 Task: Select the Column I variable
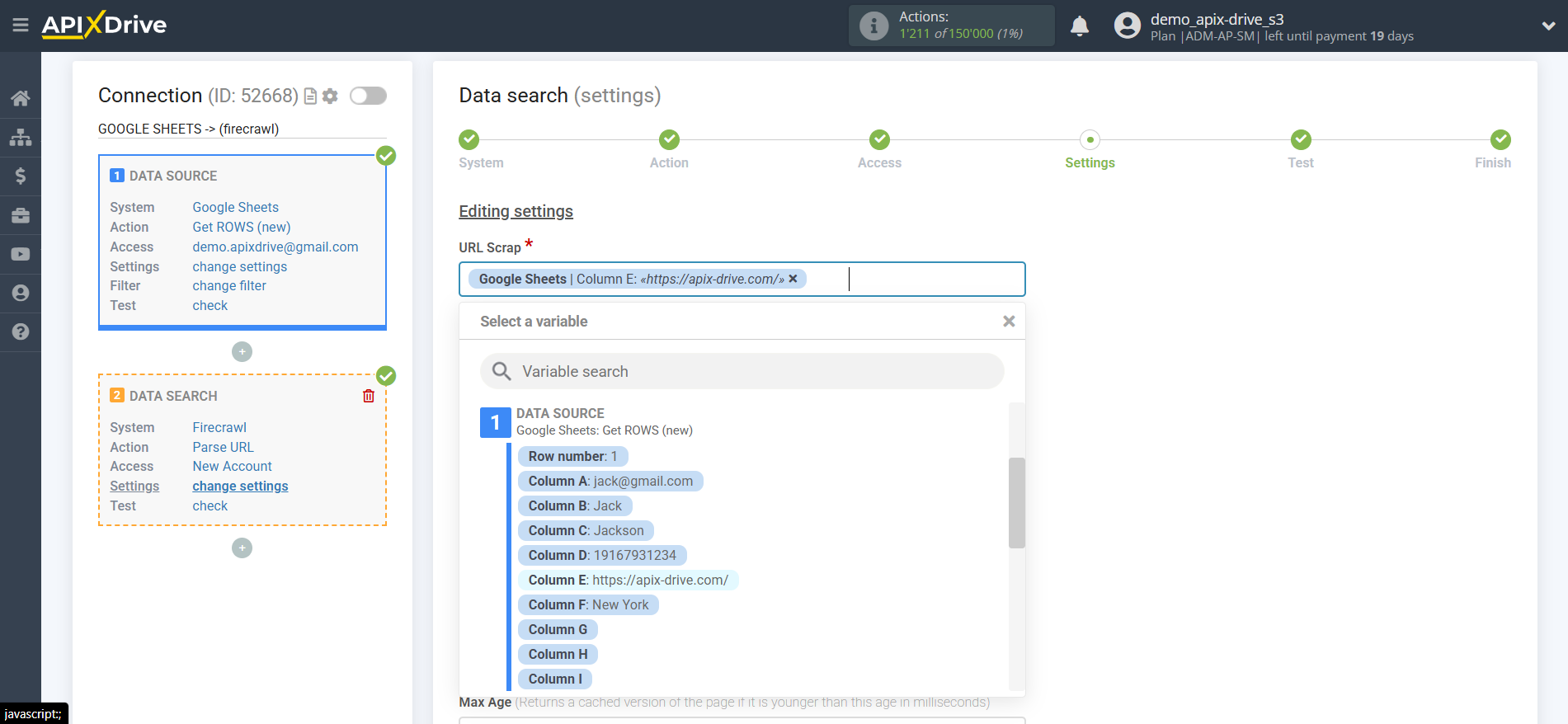coord(555,679)
